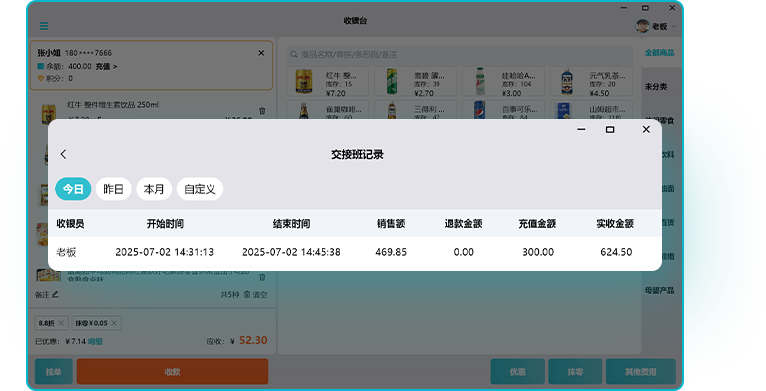Delete the 红牛 item with trash icon

262,111
